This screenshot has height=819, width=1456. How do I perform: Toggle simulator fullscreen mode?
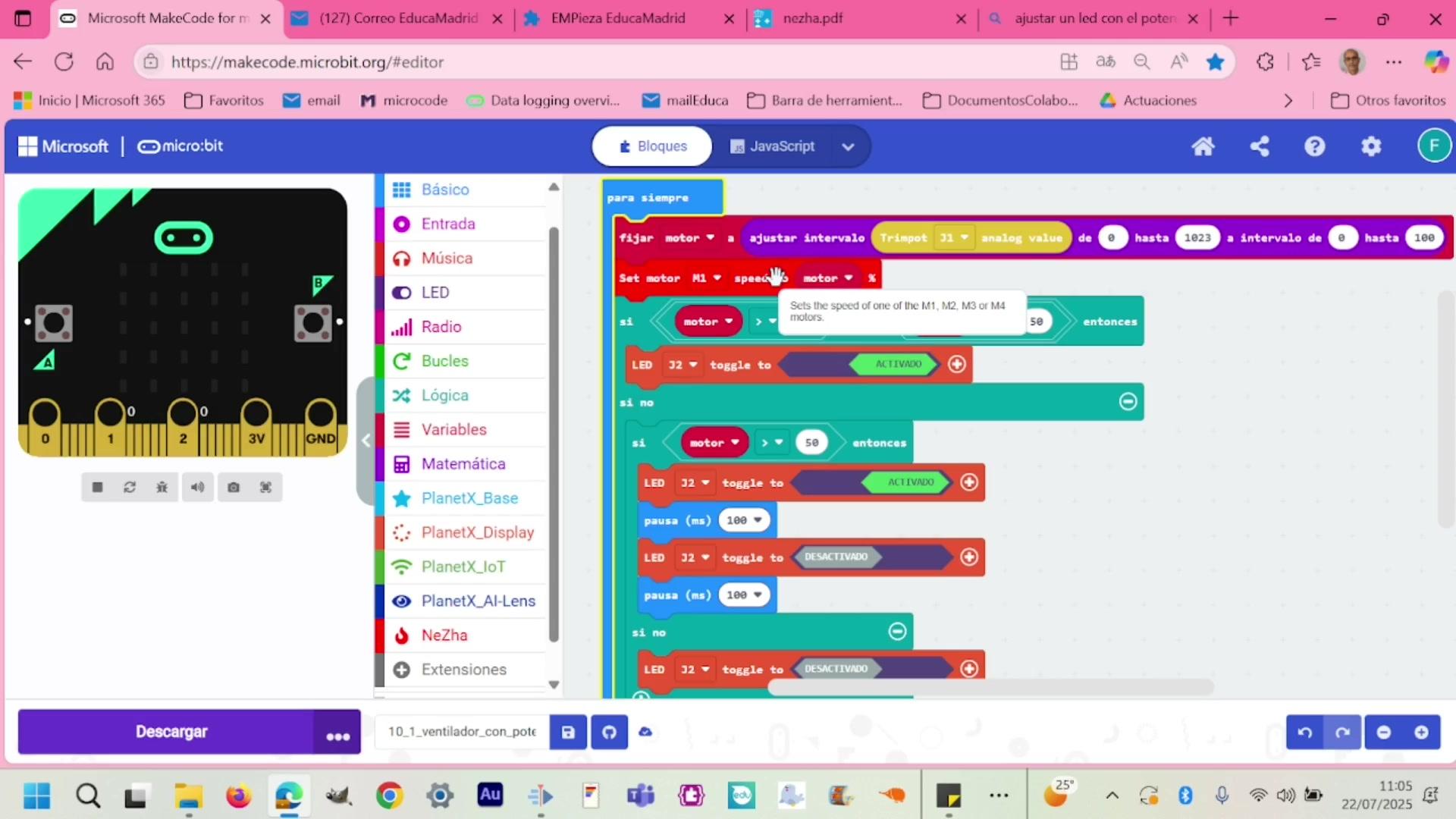[x=265, y=488]
